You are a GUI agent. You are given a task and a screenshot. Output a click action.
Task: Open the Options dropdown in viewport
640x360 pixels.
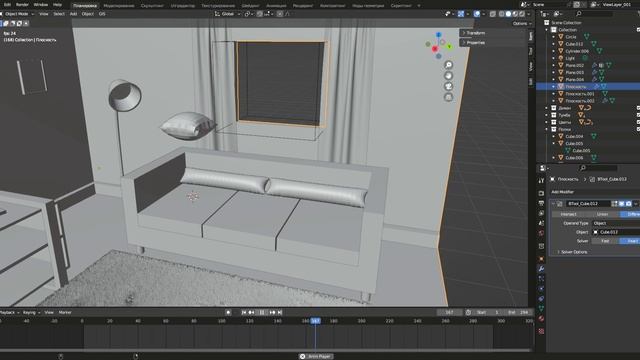(x=522, y=23)
